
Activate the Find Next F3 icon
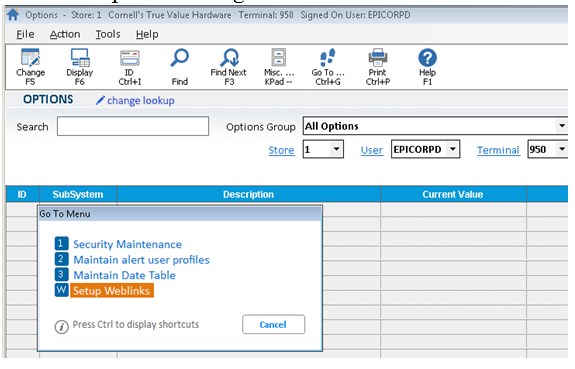229,58
